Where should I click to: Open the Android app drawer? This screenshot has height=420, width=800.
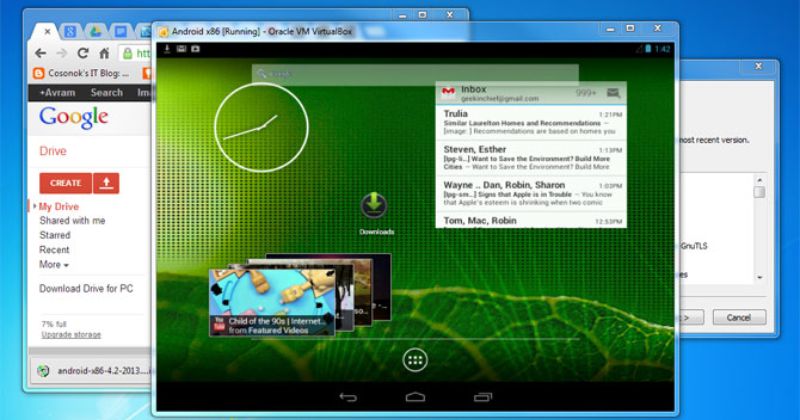(x=415, y=360)
